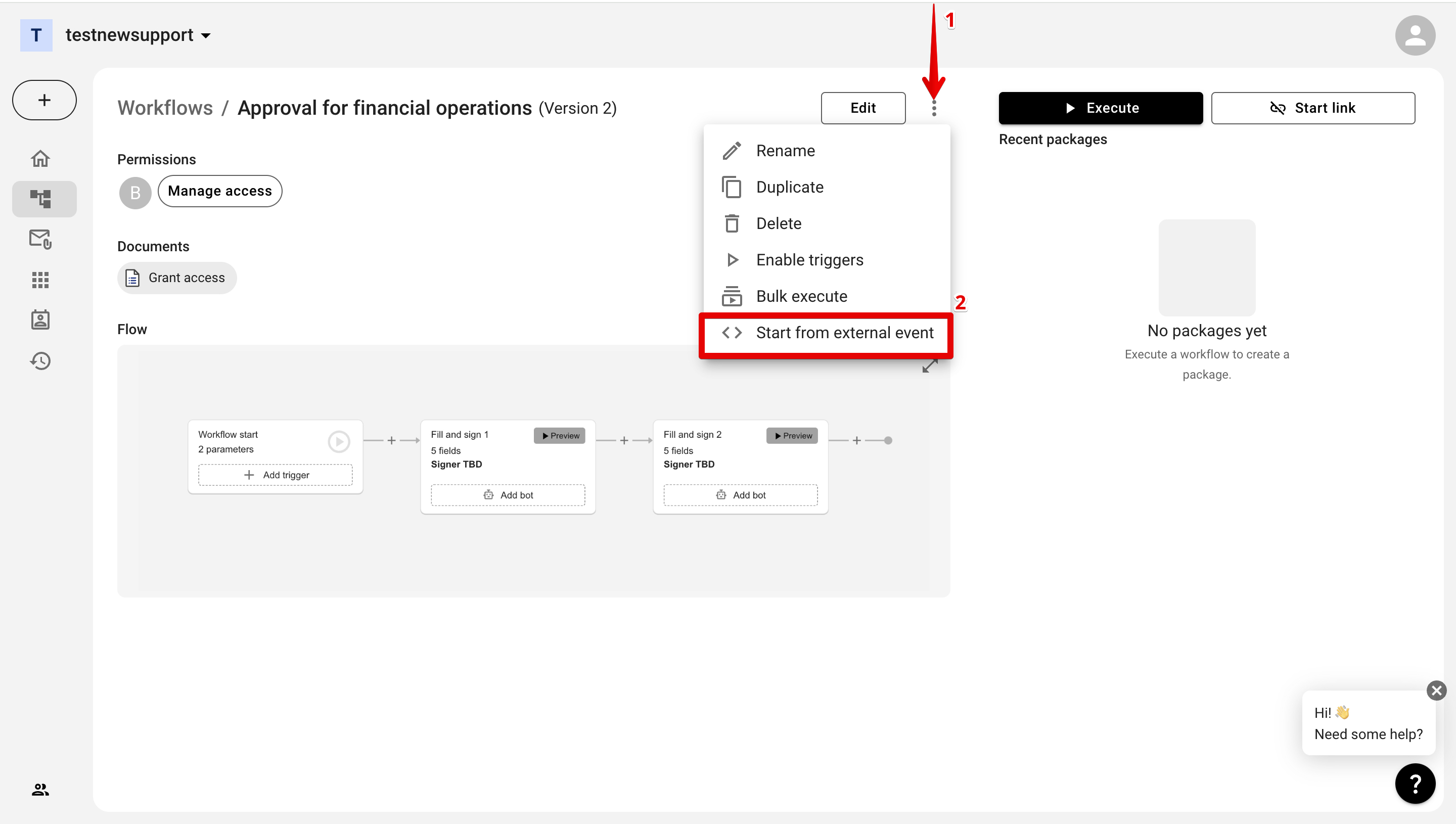Open Manage access
Screen dimensions: 1456x824
(x=219, y=191)
